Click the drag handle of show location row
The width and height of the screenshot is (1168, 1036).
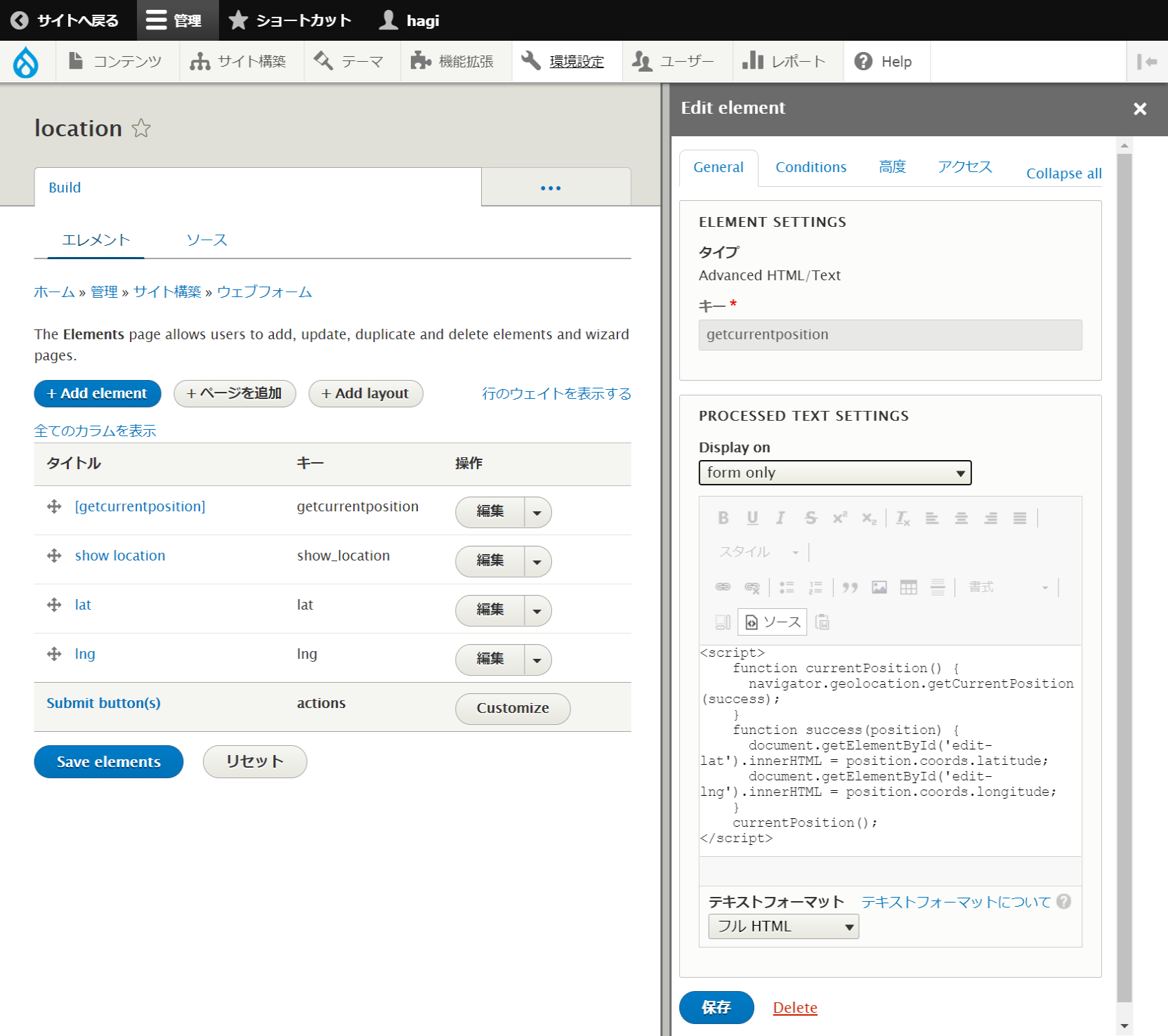tap(54, 556)
